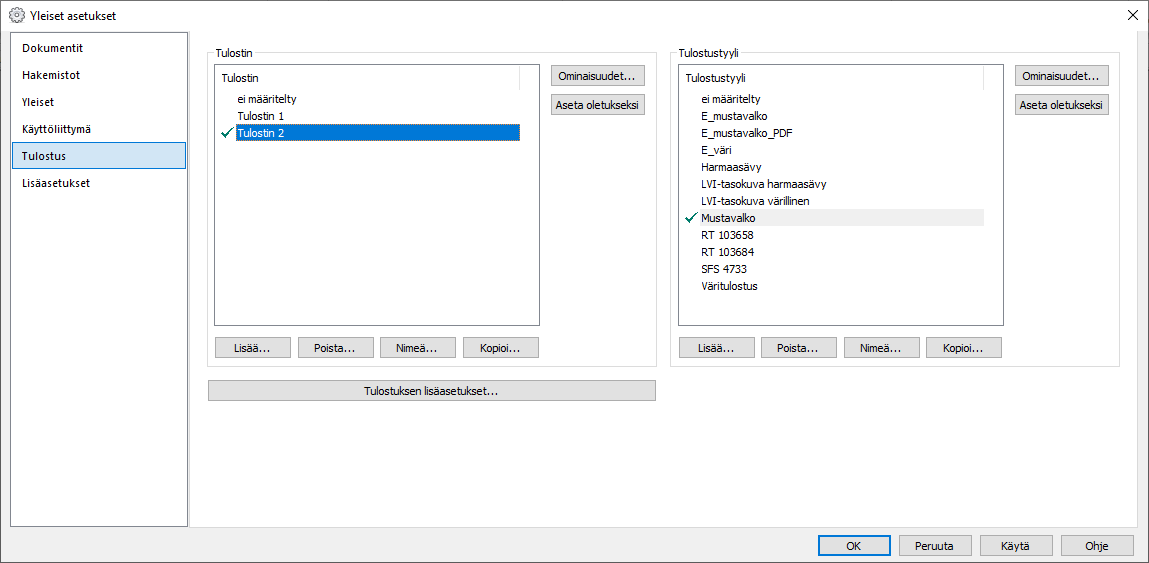Choose 'ei määritelty' in the printer list
Screen dimensions: 1149x563
pyautogui.click(x=266, y=99)
